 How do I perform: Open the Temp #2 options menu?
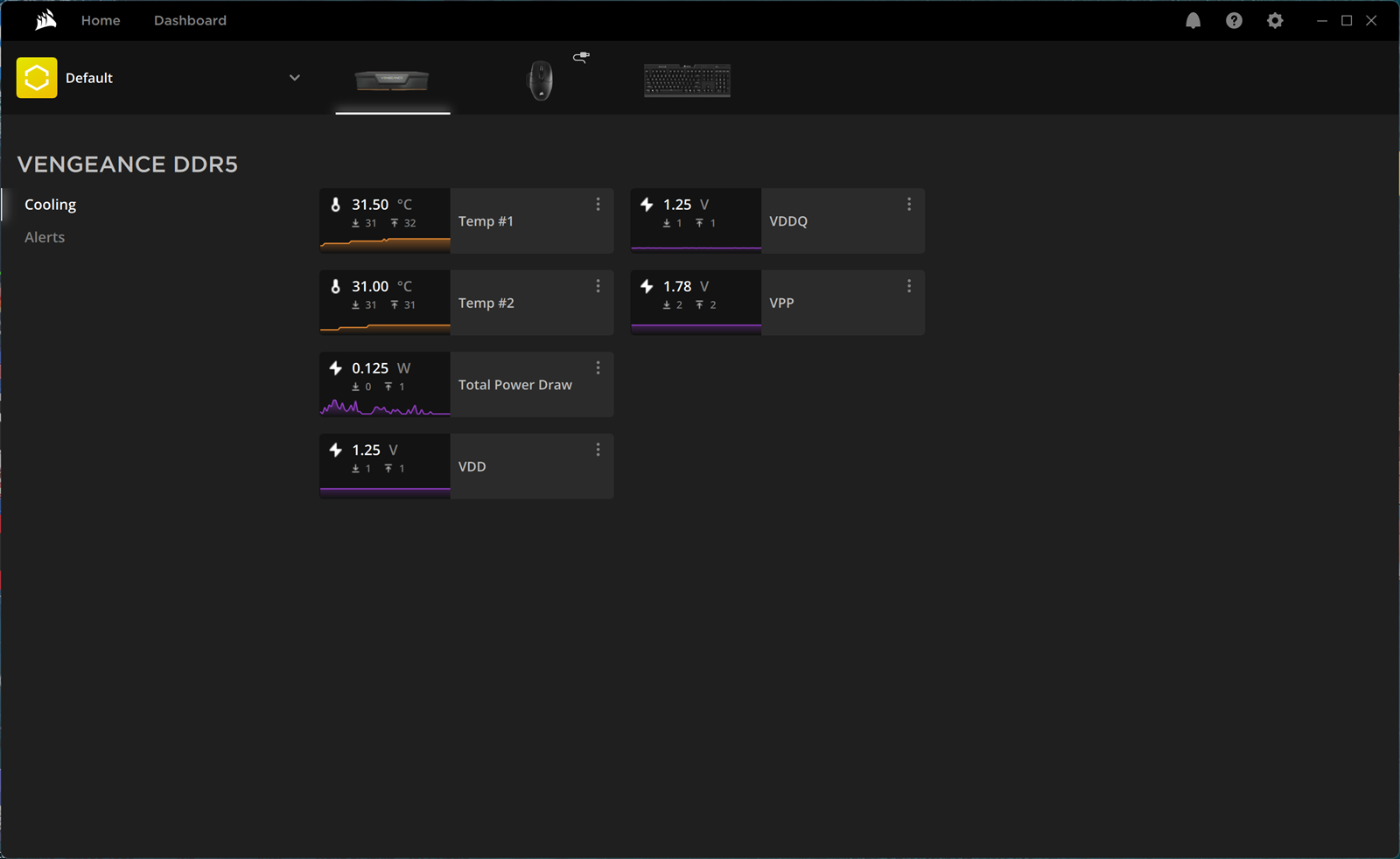[598, 286]
